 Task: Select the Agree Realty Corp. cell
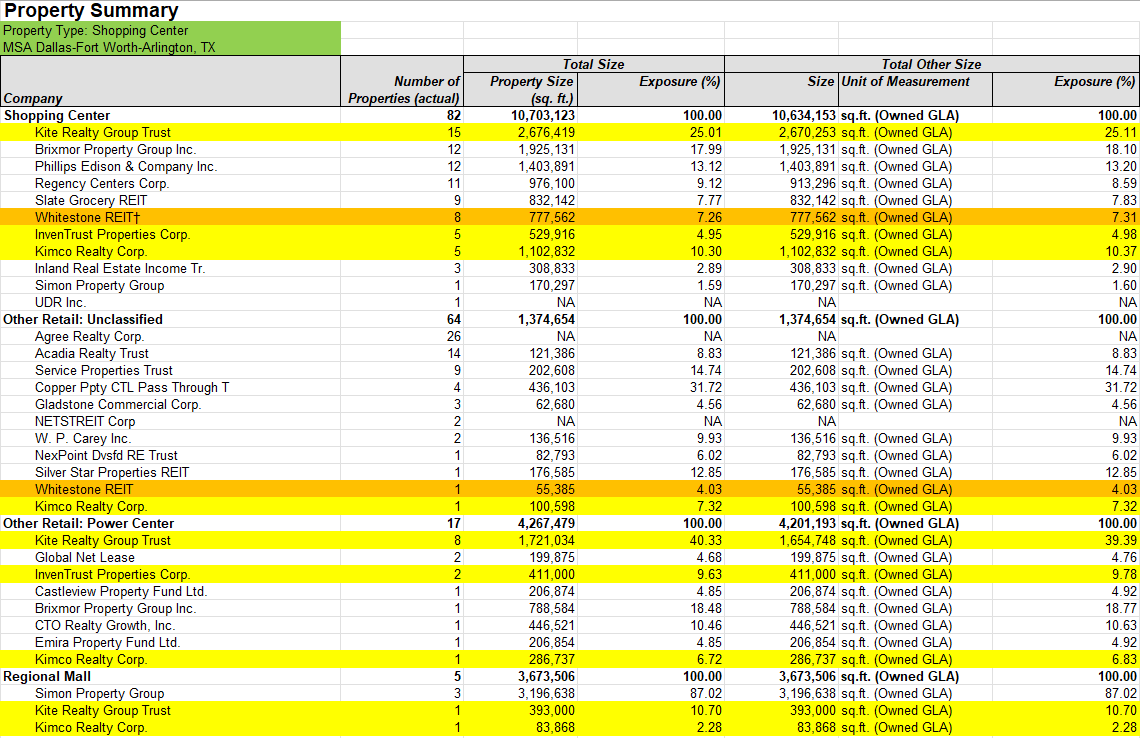point(90,337)
